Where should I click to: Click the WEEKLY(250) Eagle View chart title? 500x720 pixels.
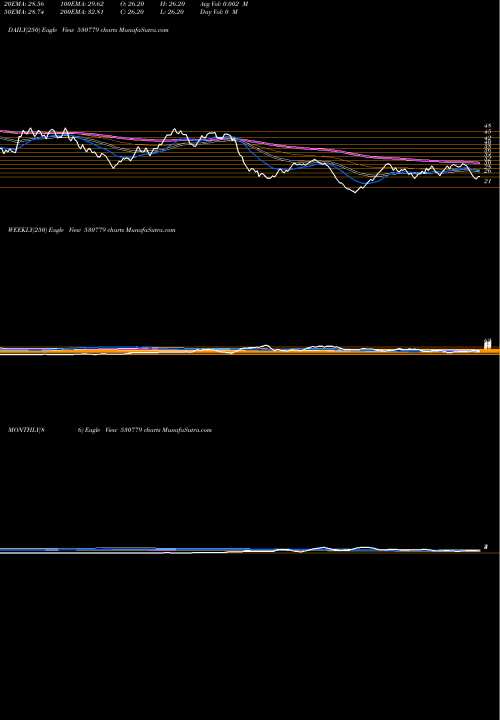91,230
